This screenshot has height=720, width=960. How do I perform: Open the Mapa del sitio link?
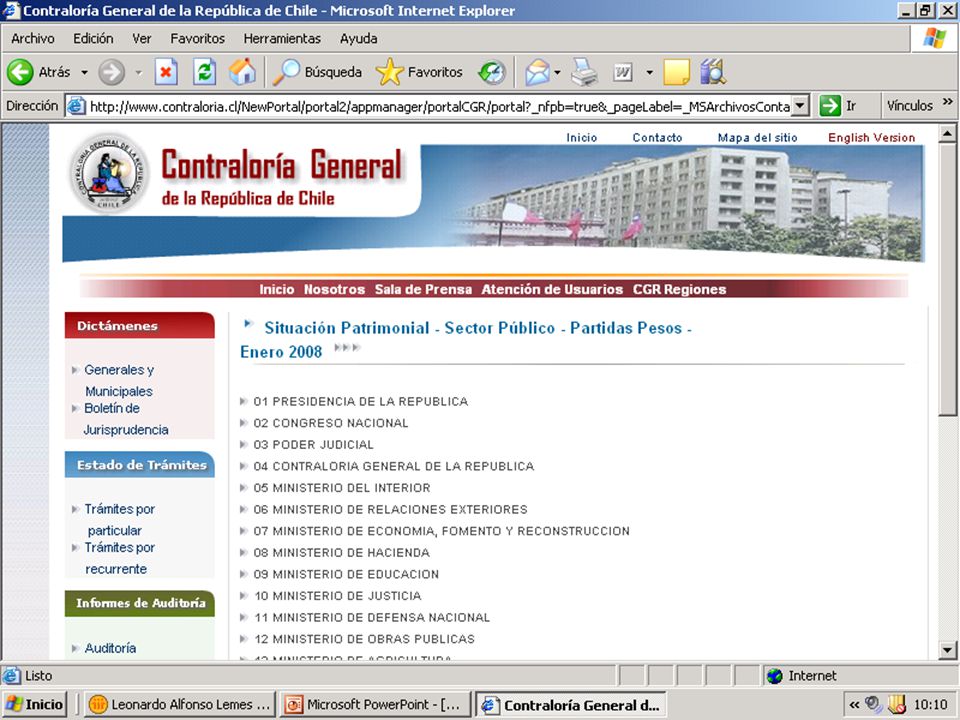coord(757,138)
